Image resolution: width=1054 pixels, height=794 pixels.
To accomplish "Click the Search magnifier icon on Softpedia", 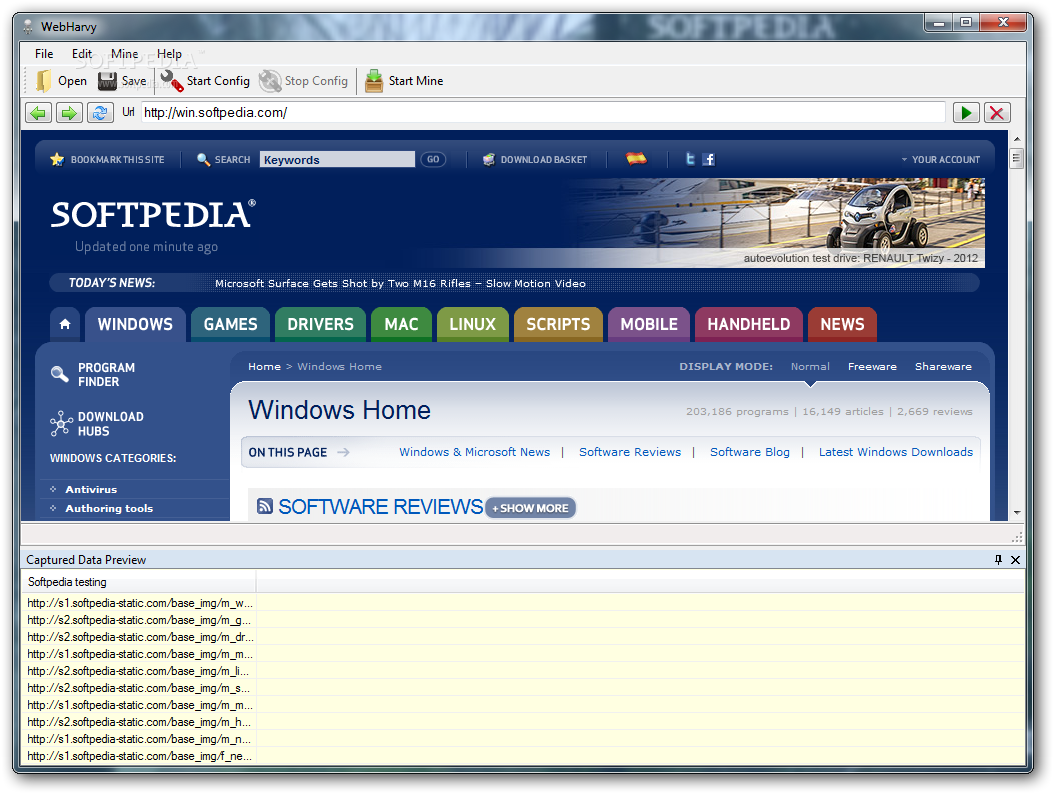I will 203,159.
